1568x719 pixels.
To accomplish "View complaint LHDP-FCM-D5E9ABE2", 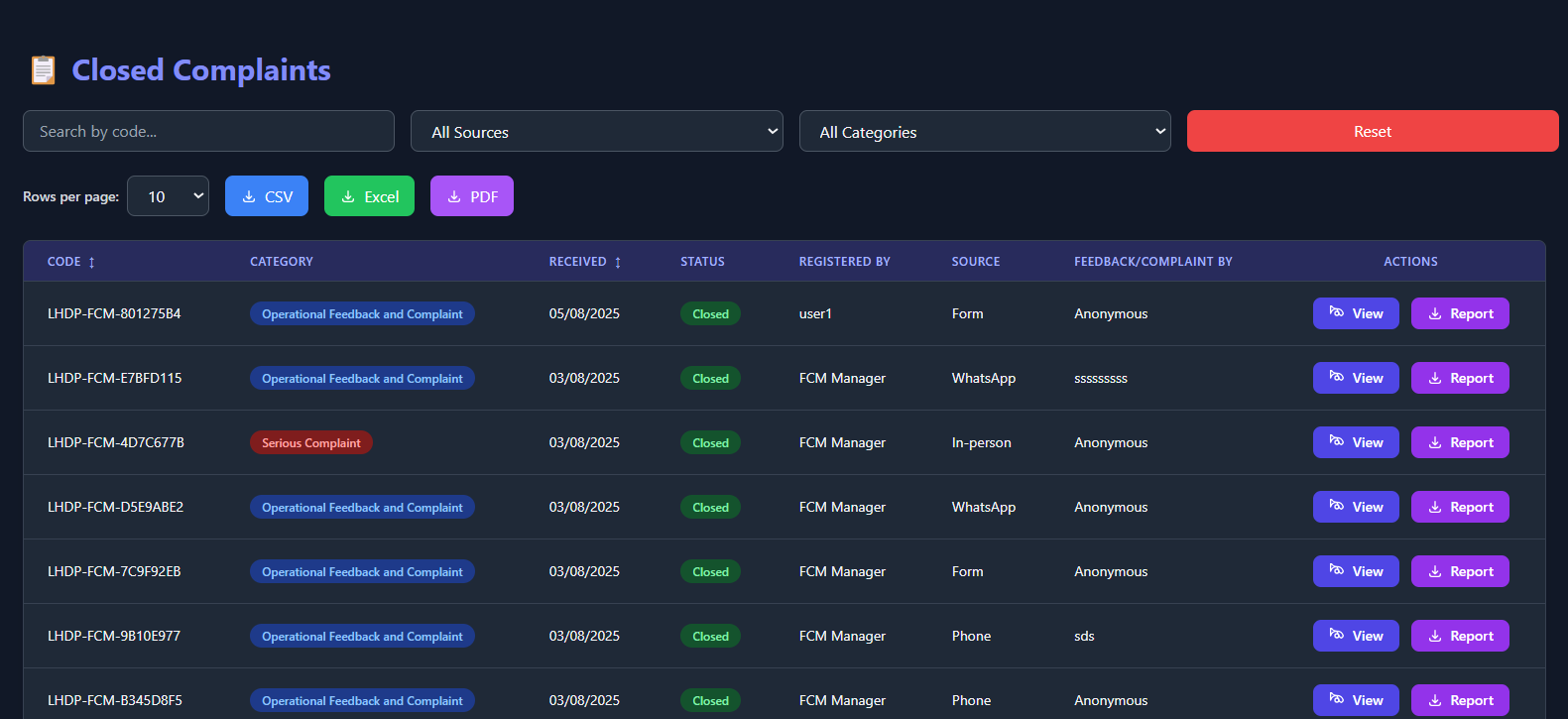I will (x=1355, y=507).
